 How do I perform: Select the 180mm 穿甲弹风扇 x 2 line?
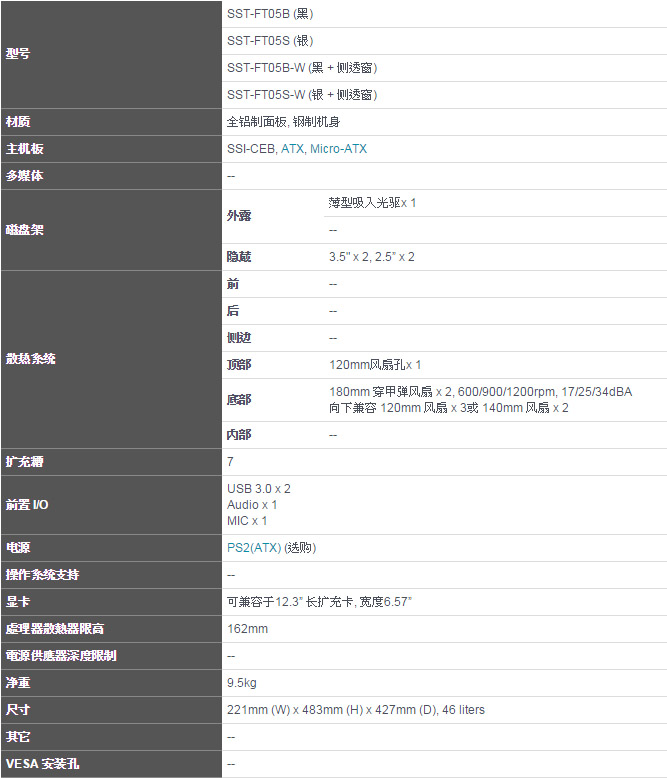[x=480, y=392]
